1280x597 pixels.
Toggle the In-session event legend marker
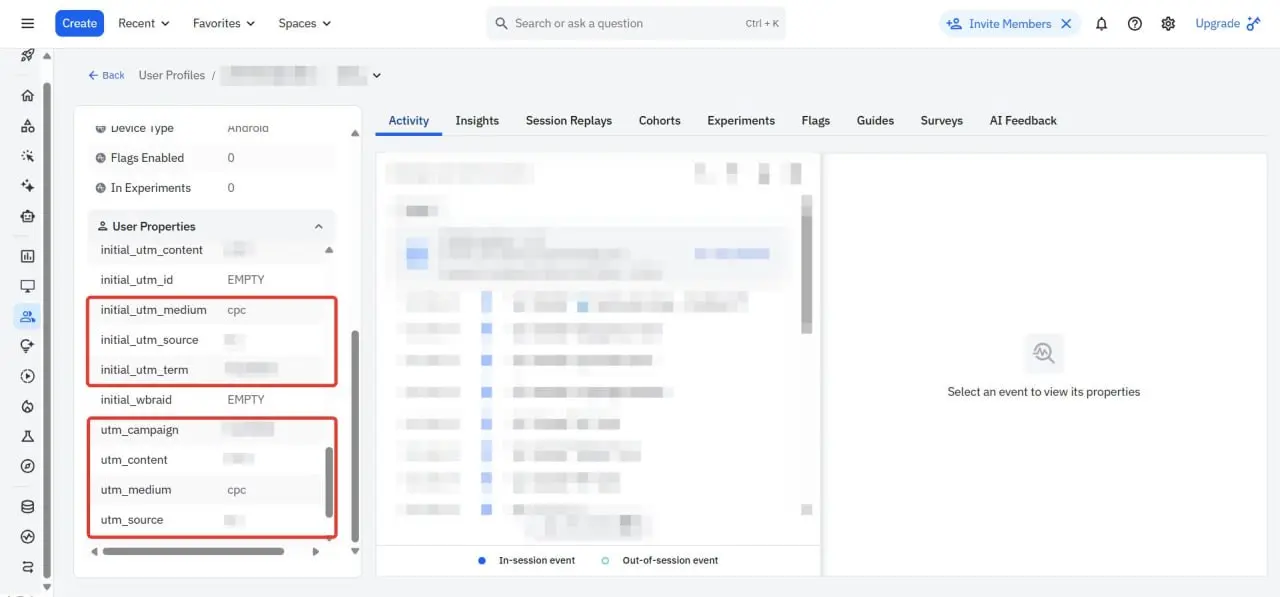pyautogui.click(x=481, y=561)
